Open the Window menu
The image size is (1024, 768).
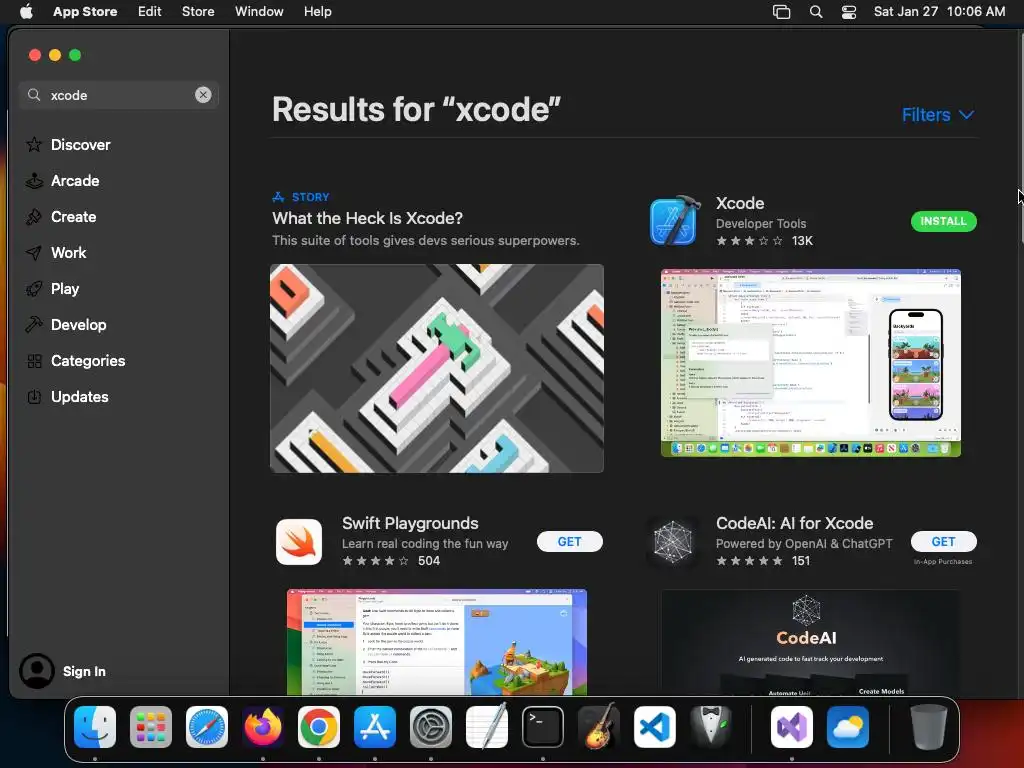pyautogui.click(x=259, y=11)
